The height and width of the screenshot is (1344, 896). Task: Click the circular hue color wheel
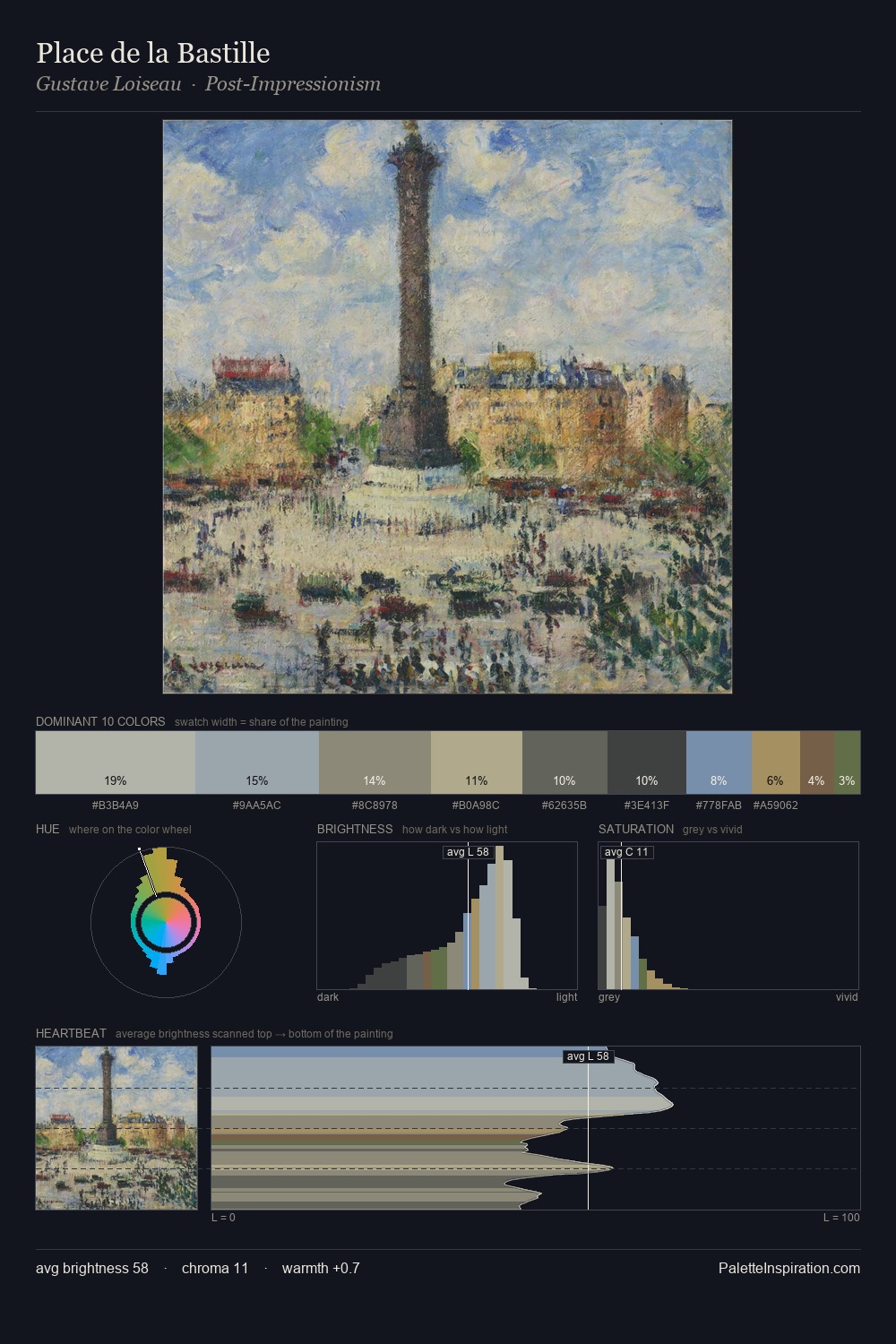(x=166, y=922)
